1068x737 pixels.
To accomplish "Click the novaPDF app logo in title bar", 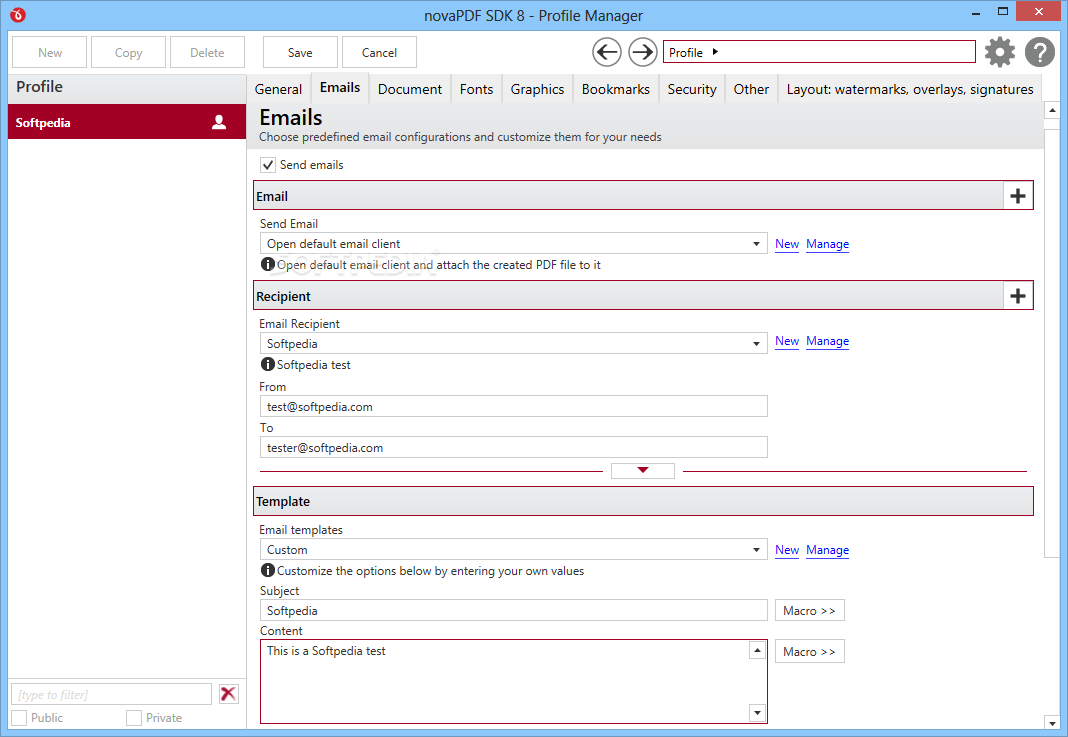I will [x=18, y=14].
